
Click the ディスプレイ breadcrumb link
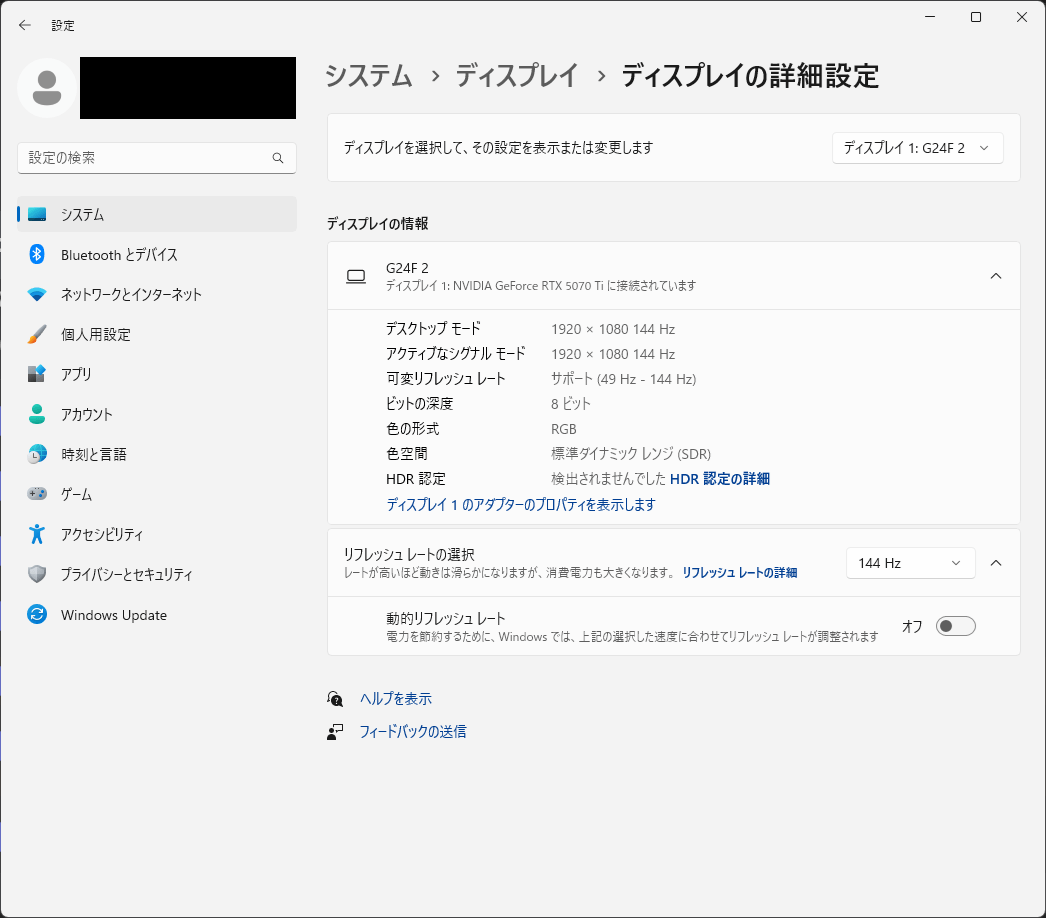pyautogui.click(x=517, y=75)
